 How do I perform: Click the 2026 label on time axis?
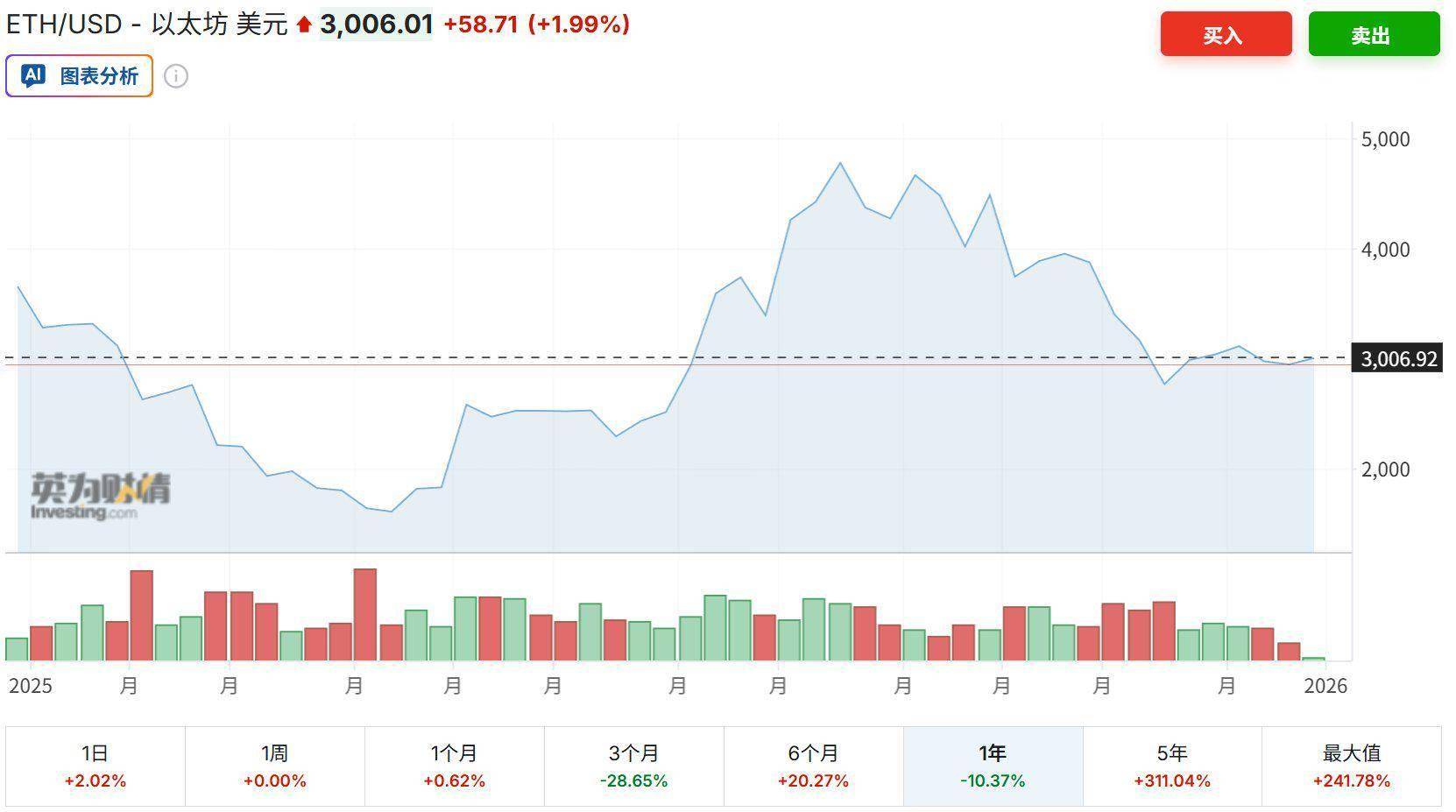coord(1326,685)
